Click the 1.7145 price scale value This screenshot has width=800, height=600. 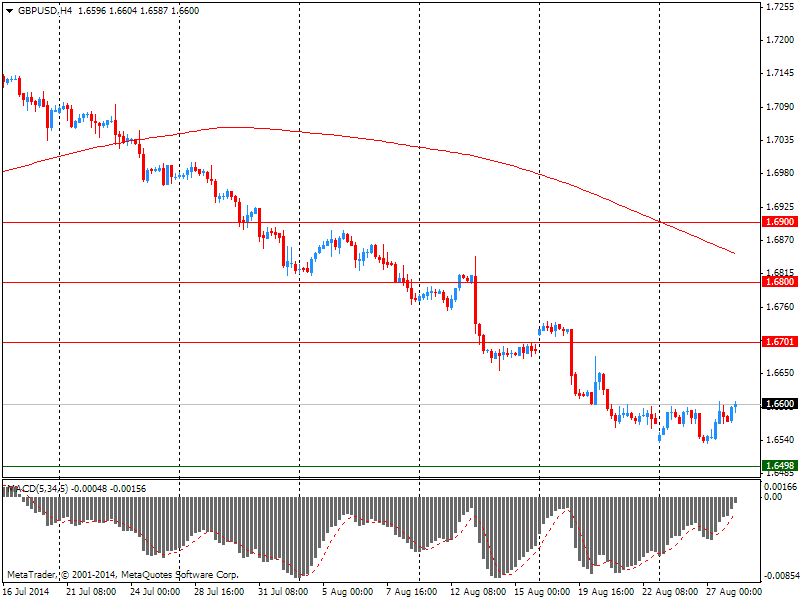click(x=781, y=73)
